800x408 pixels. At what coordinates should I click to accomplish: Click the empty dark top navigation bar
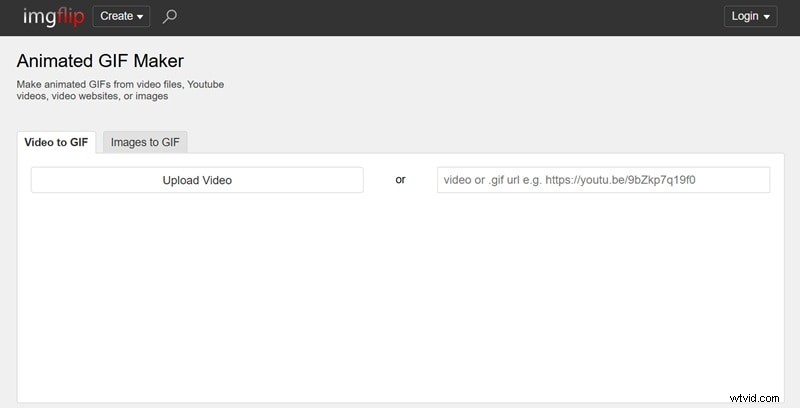(x=450, y=16)
